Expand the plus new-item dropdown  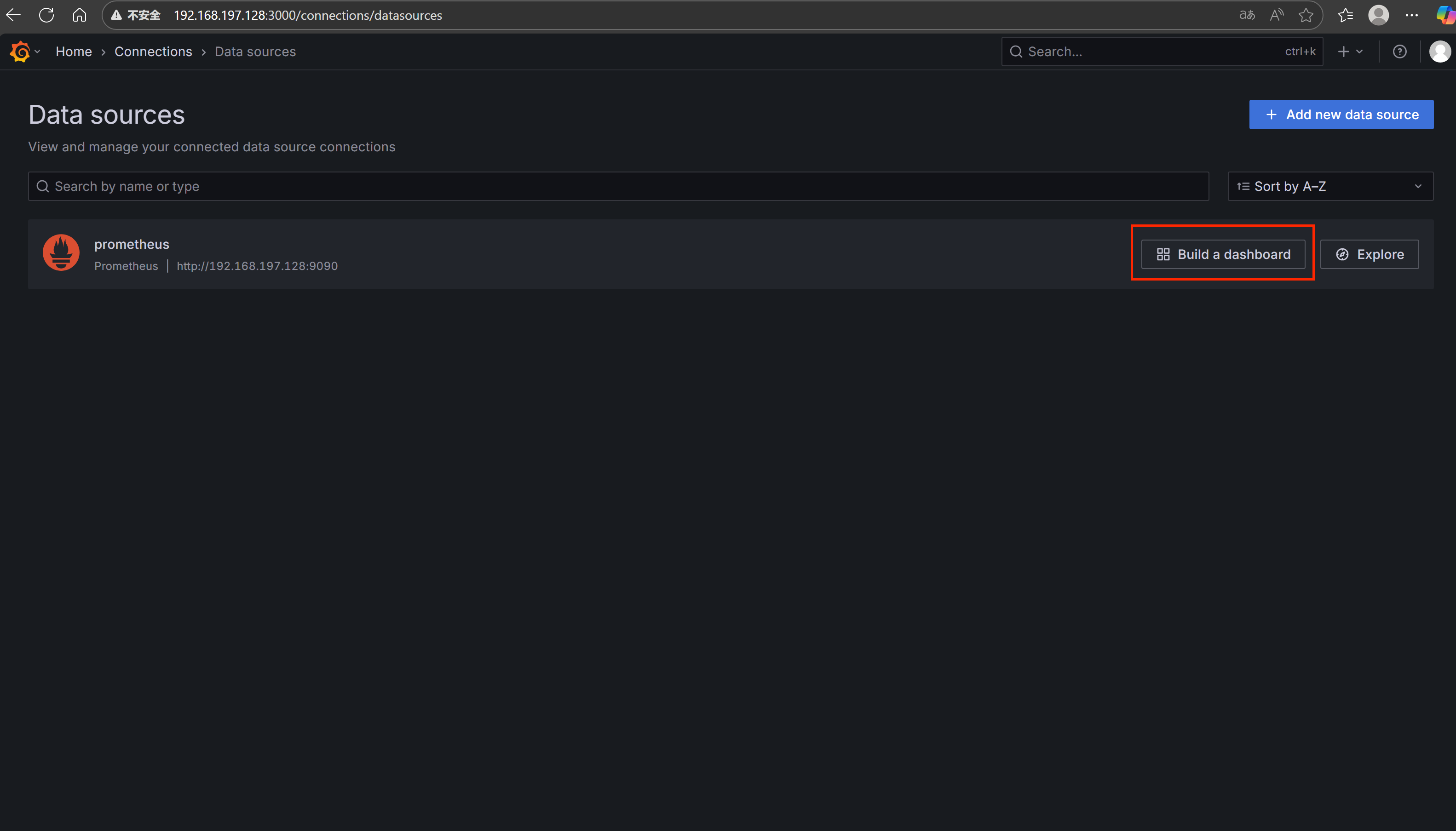[x=1350, y=52]
